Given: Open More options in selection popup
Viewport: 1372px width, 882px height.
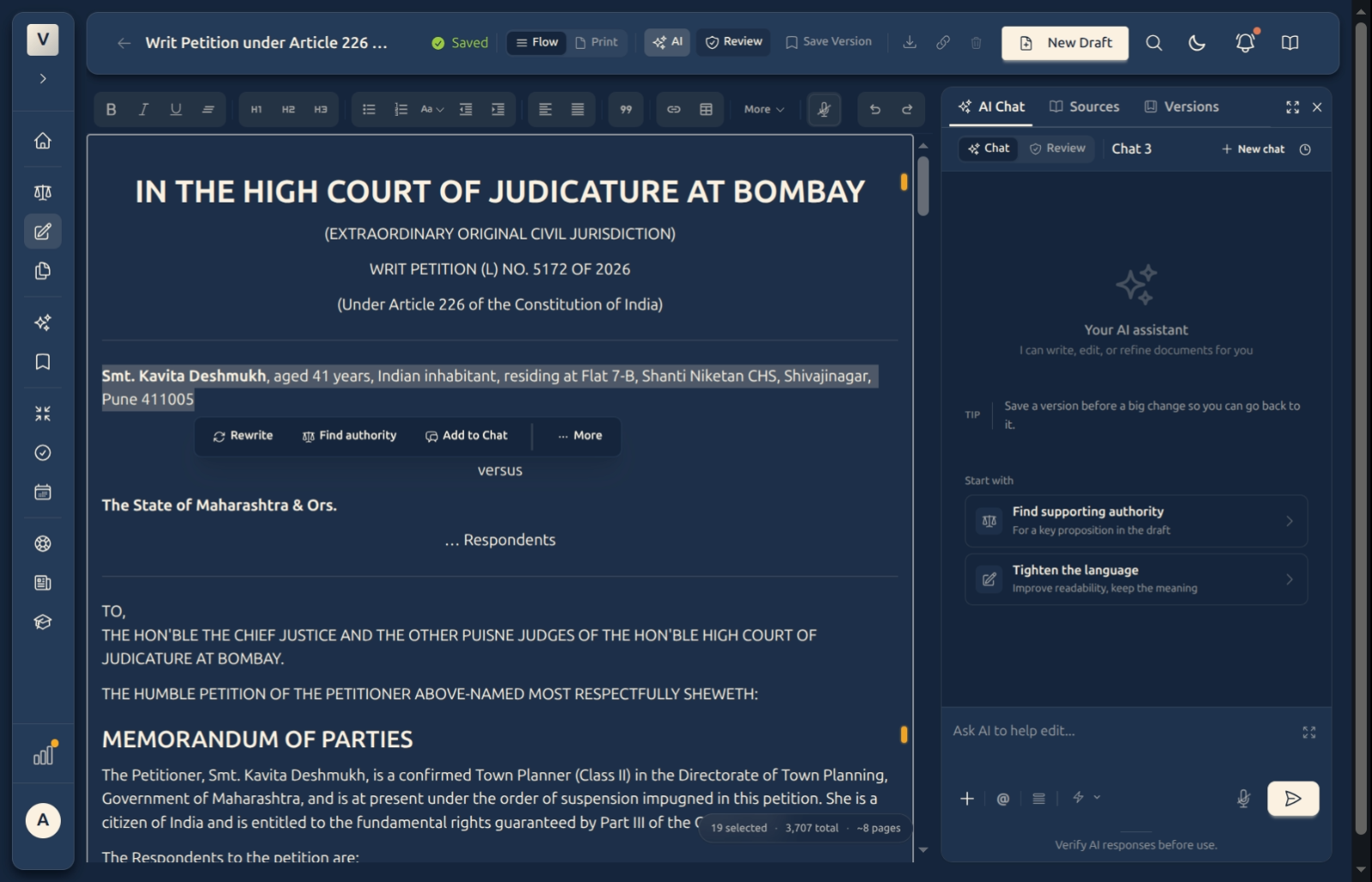Looking at the screenshot, I should point(580,436).
